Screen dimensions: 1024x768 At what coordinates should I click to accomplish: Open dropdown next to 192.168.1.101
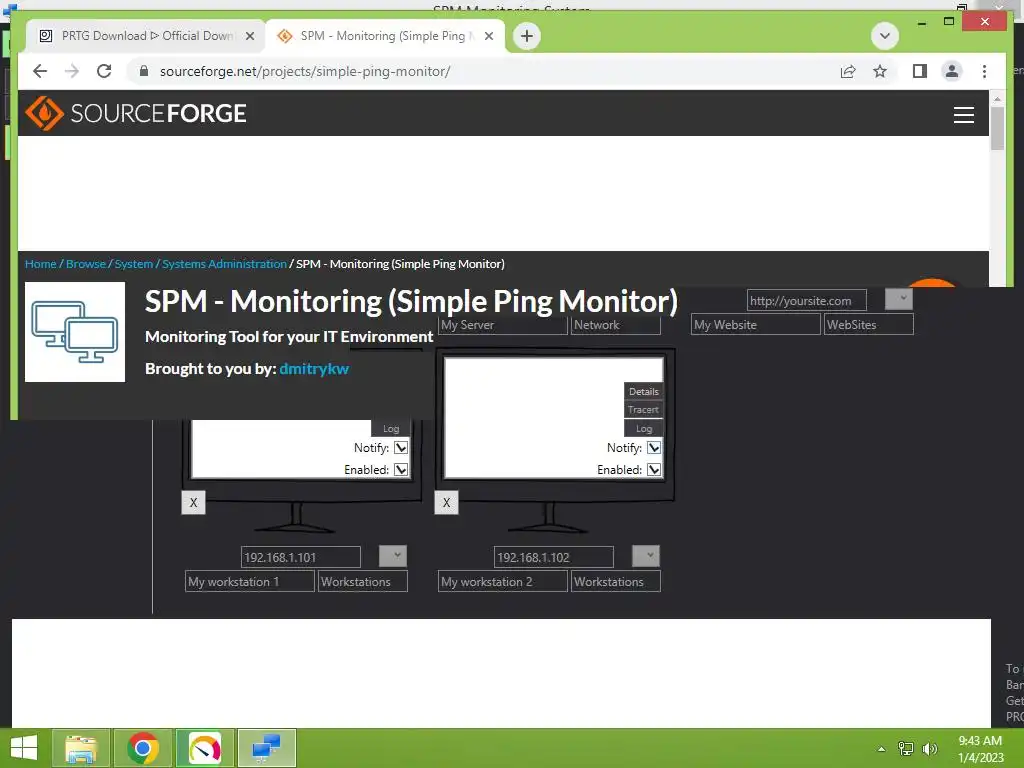pos(393,556)
